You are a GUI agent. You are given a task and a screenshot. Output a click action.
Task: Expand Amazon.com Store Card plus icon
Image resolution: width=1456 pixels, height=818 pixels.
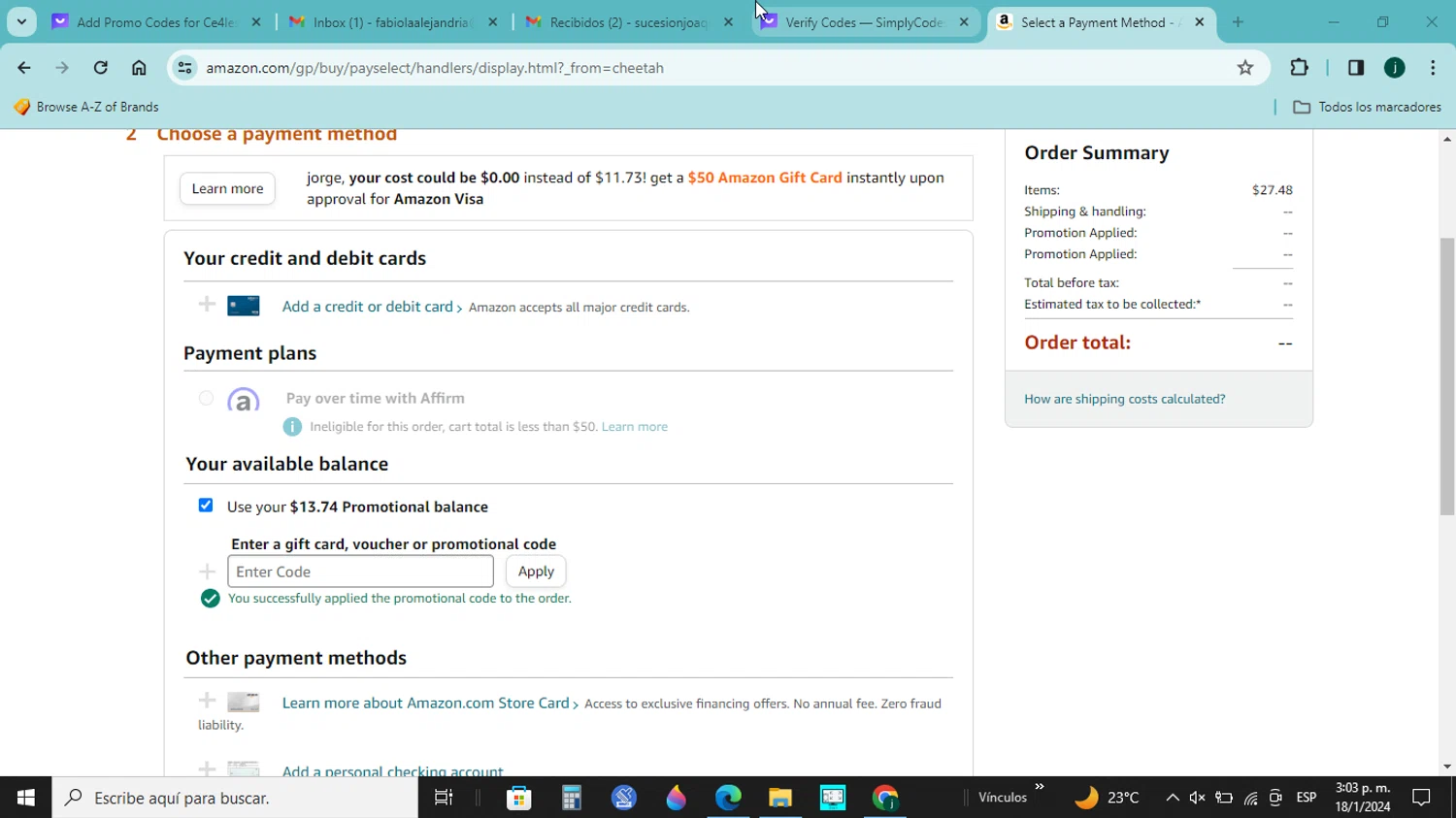(207, 701)
